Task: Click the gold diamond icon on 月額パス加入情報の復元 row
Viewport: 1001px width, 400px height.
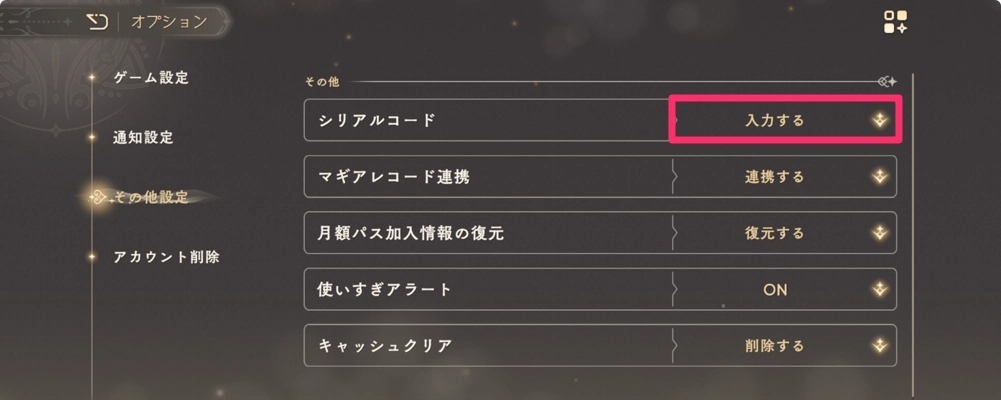Action: point(879,233)
